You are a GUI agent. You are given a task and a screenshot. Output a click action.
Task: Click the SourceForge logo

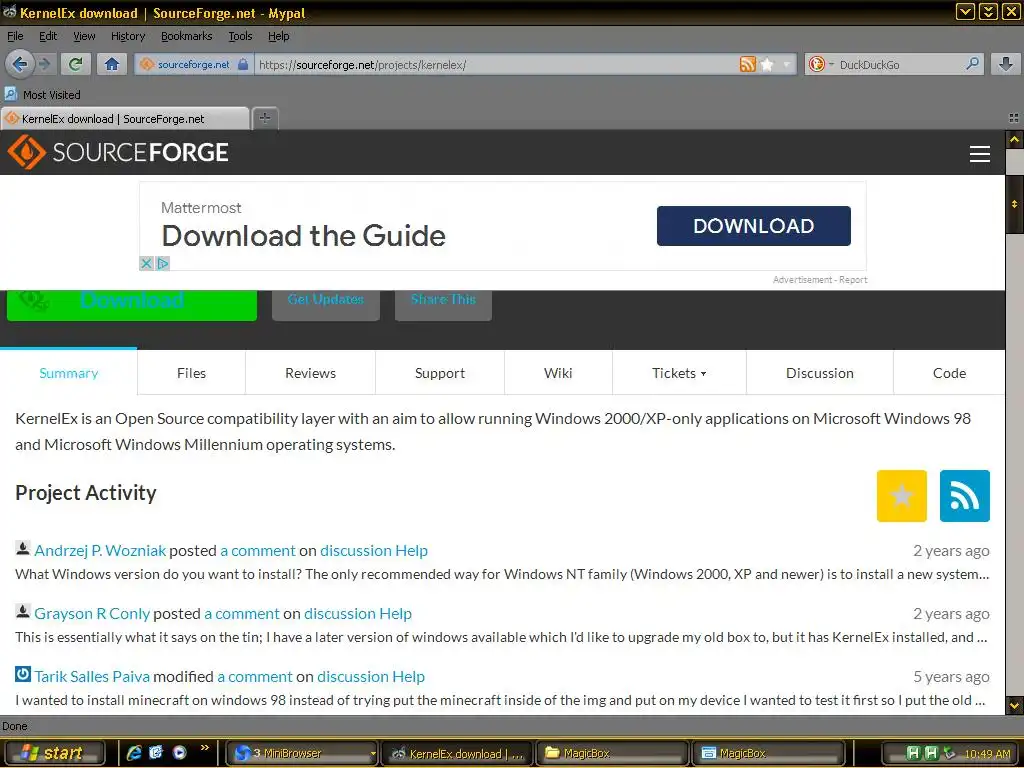point(118,152)
